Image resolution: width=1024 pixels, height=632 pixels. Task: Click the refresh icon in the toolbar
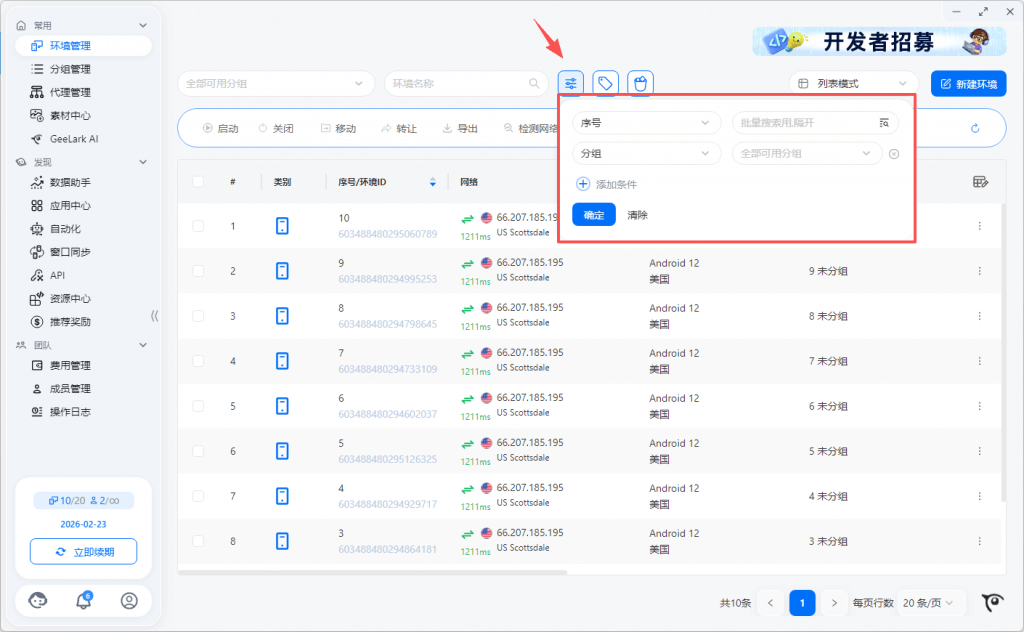point(974,128)
